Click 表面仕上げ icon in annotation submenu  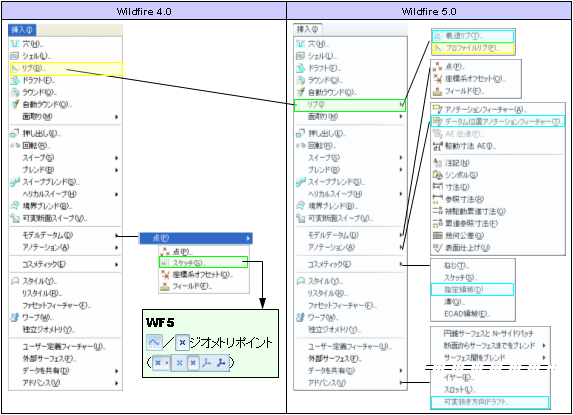[437, 248]
